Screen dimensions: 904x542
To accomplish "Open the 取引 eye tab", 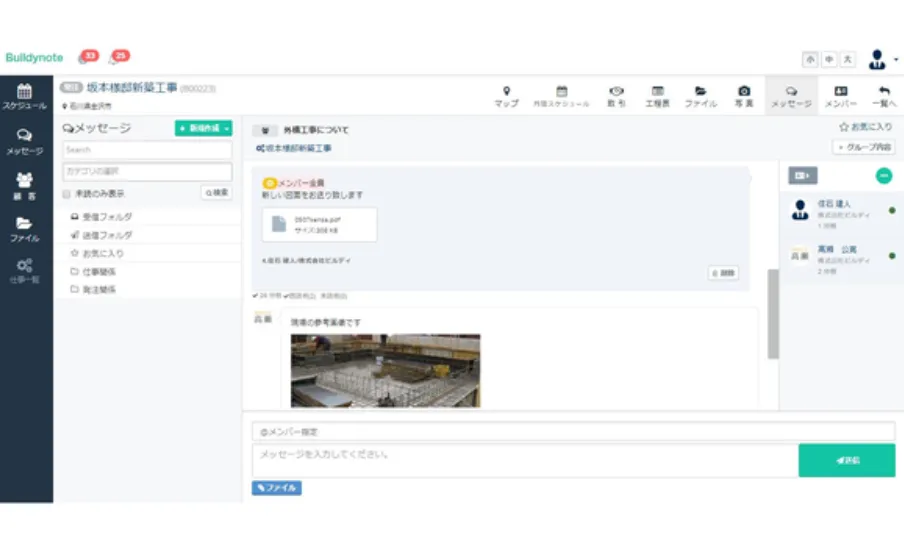I will [x=616, y=96].
